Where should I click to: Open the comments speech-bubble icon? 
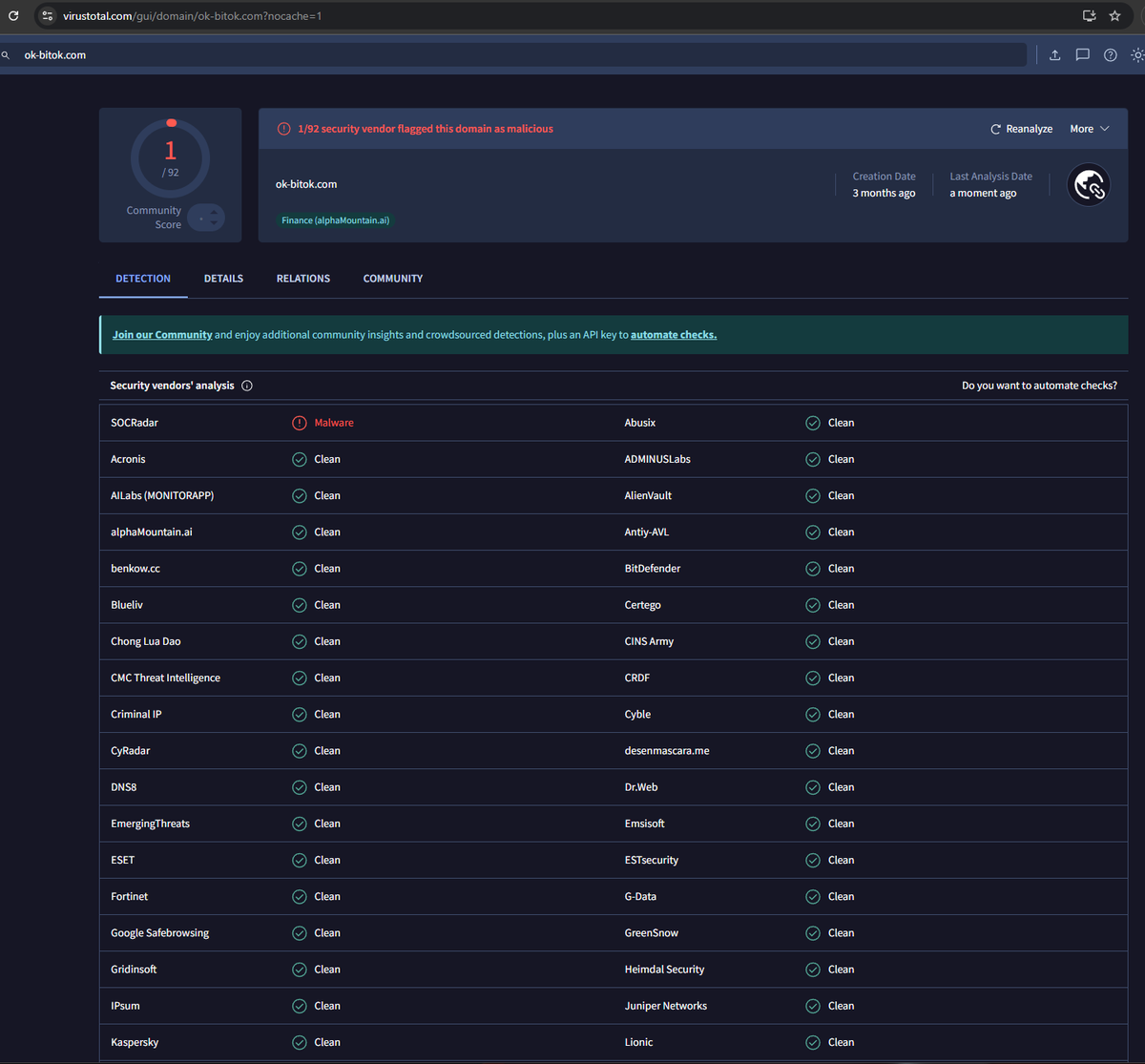pyautogui.click(x=1082, y=55)
